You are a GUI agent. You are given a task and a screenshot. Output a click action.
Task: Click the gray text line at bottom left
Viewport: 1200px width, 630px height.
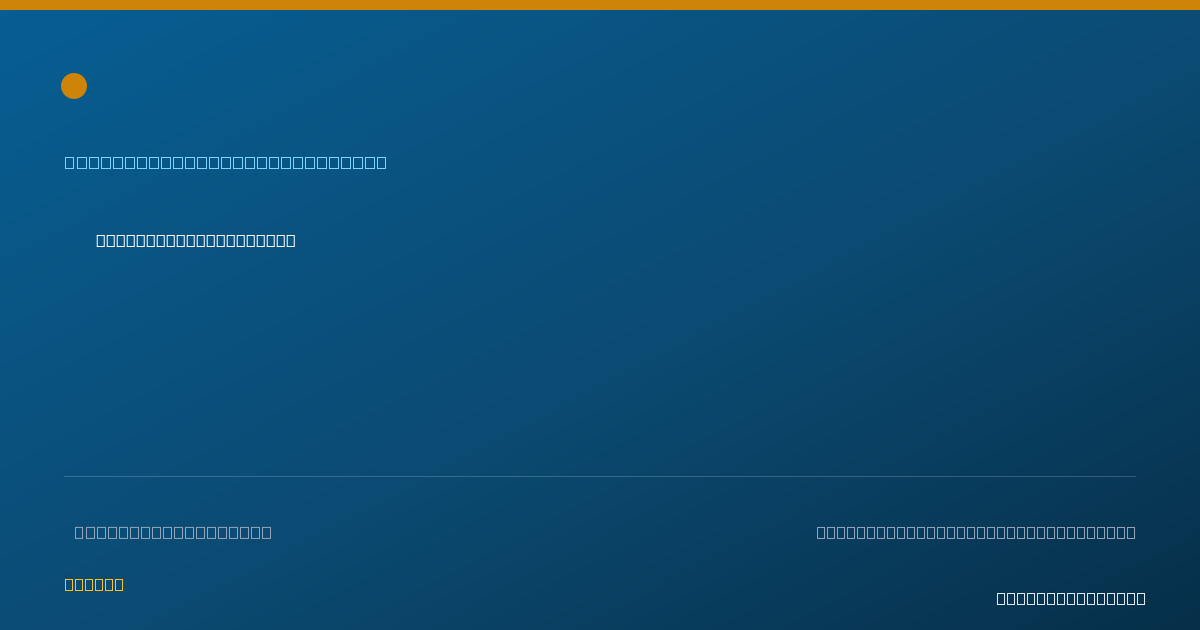pyautogui.click(x=173, y=532)
